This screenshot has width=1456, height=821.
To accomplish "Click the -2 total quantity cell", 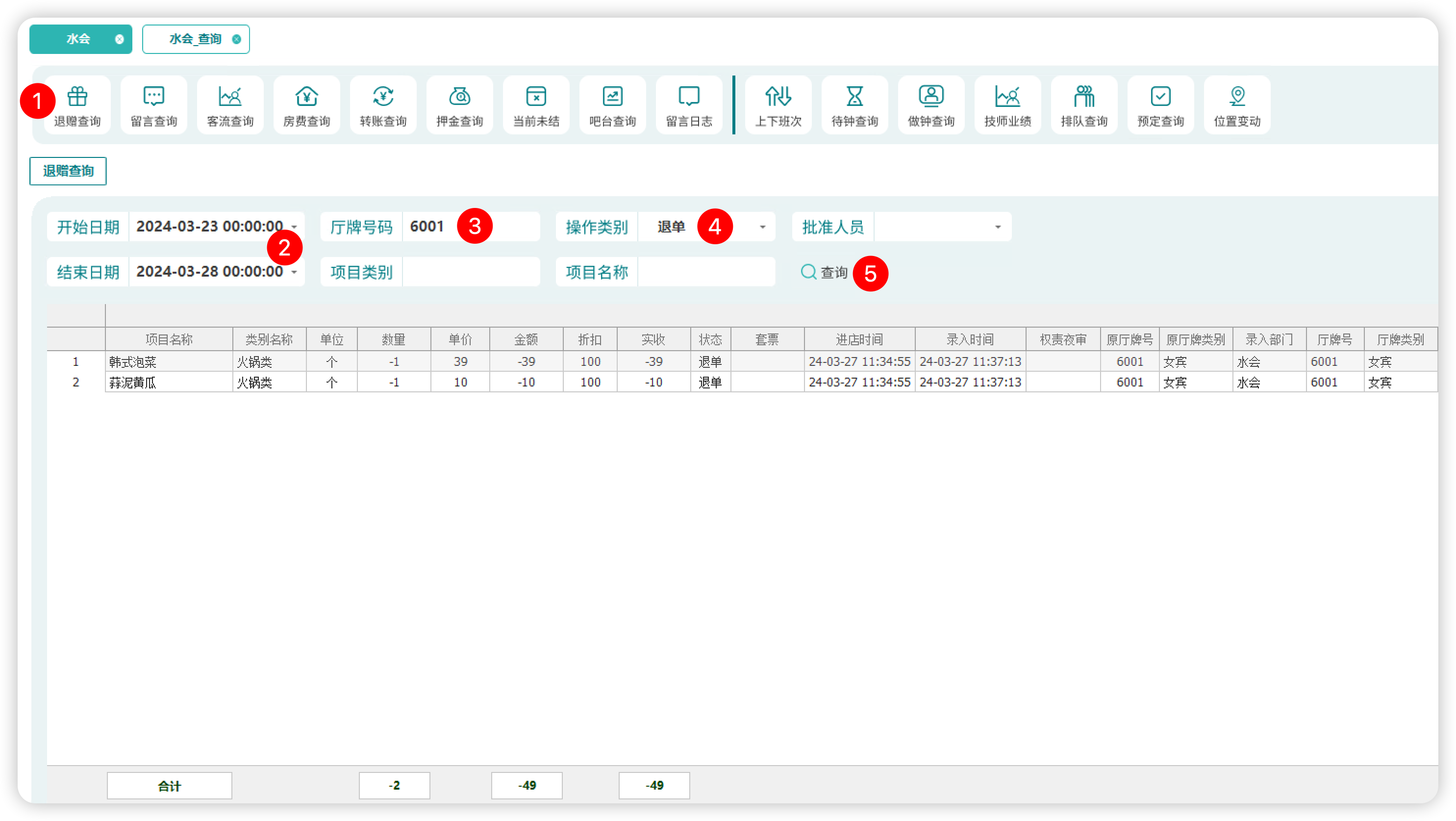I will pyautogui.click(x=394, y=785).
